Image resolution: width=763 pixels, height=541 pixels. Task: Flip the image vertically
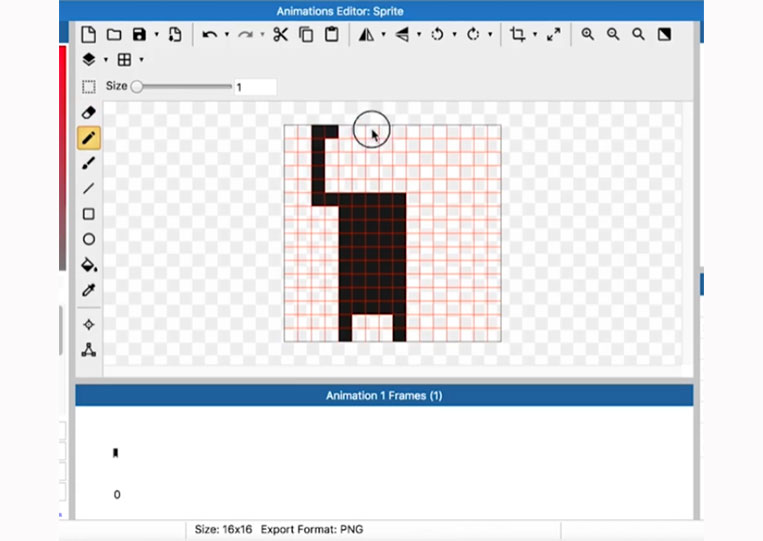[402, 35]
